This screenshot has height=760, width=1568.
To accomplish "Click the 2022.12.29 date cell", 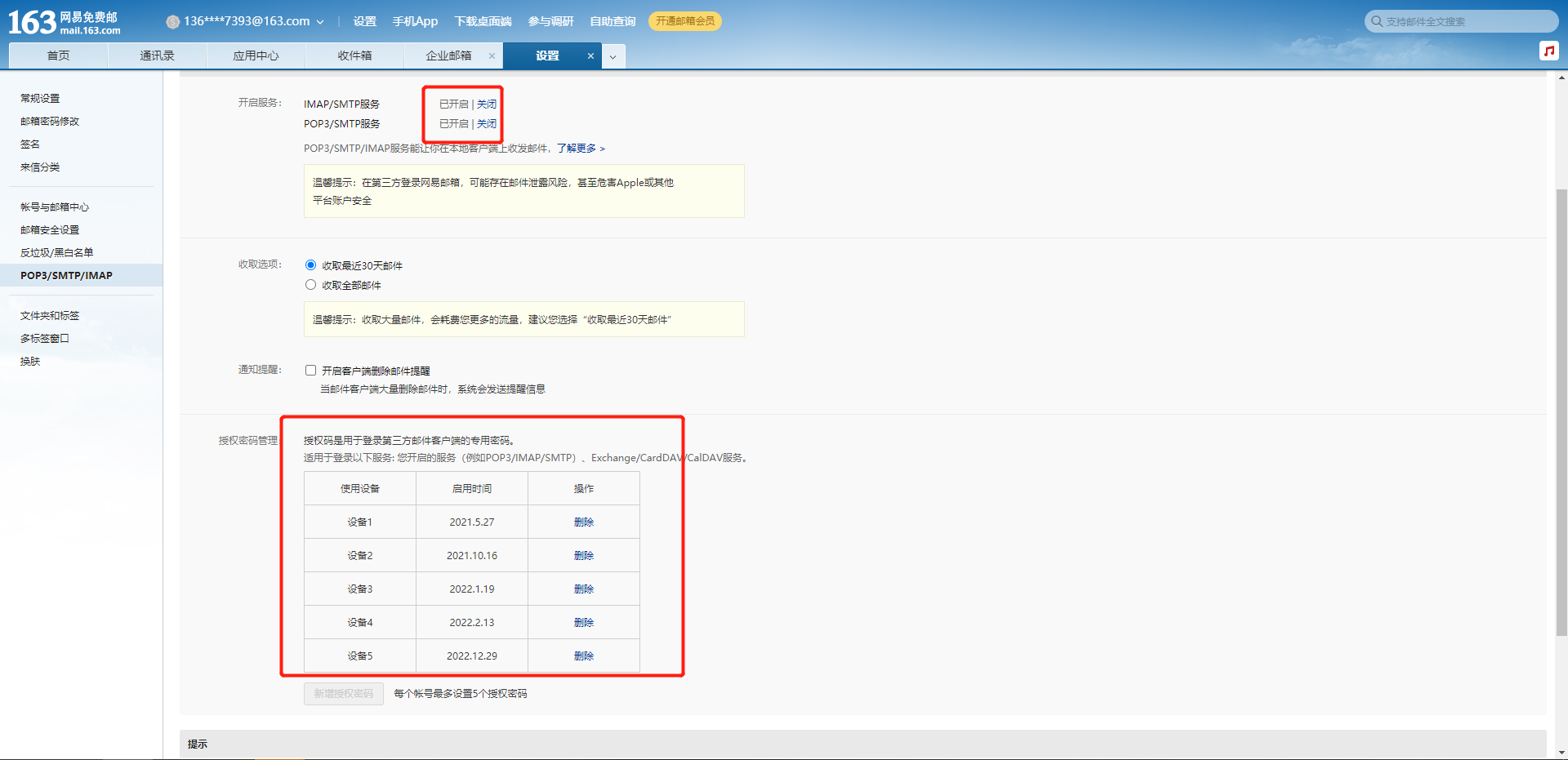I will click(472, 656).
